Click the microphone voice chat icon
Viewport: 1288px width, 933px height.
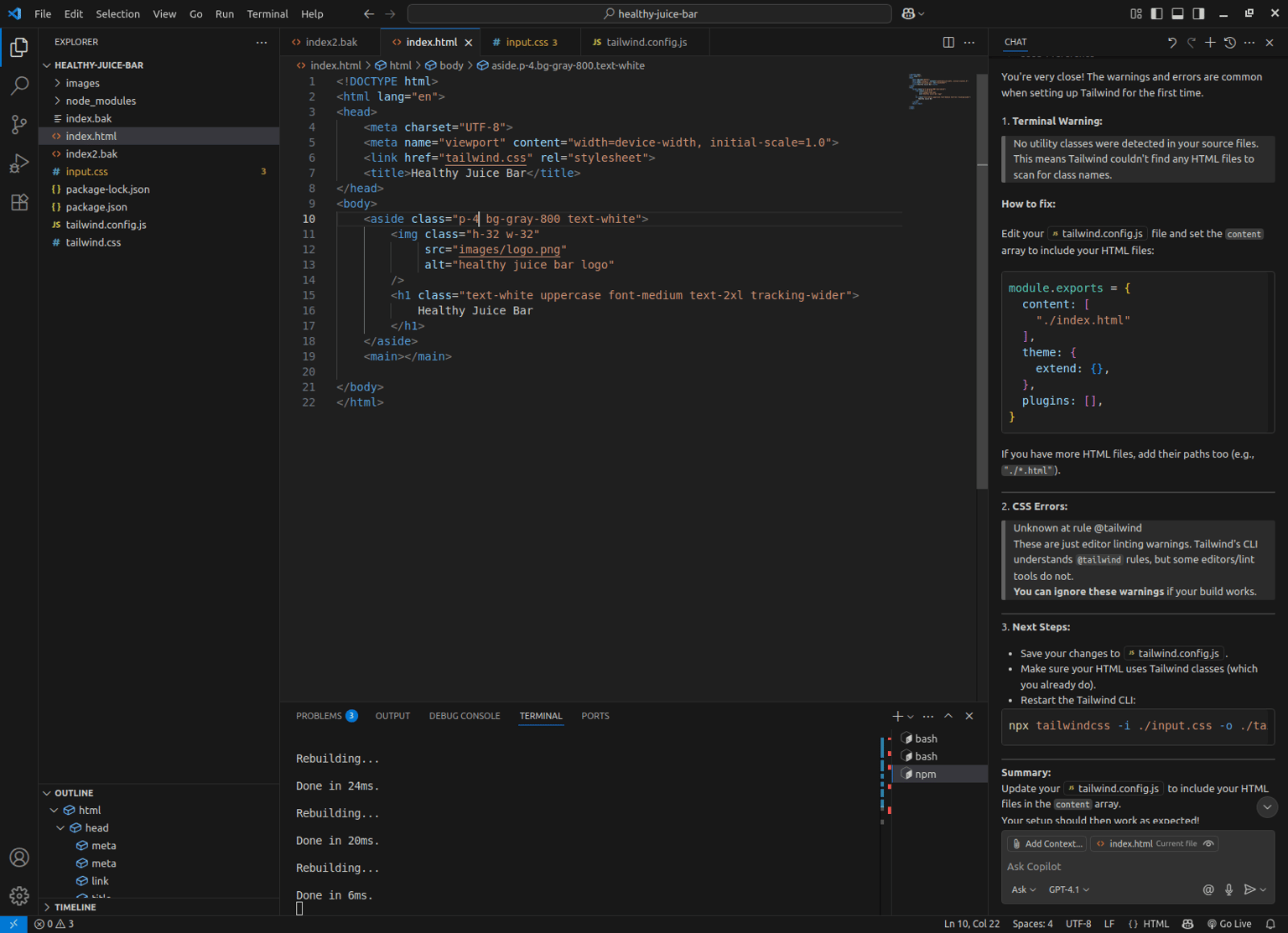point(1229,889)
